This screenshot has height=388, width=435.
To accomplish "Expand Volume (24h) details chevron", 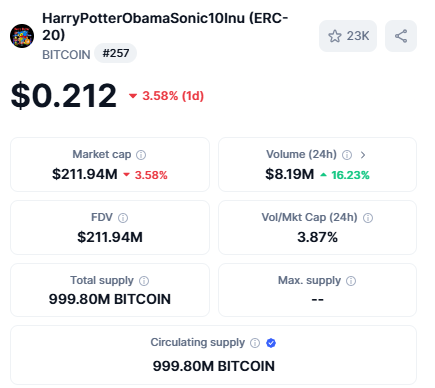I will point(363,155).
